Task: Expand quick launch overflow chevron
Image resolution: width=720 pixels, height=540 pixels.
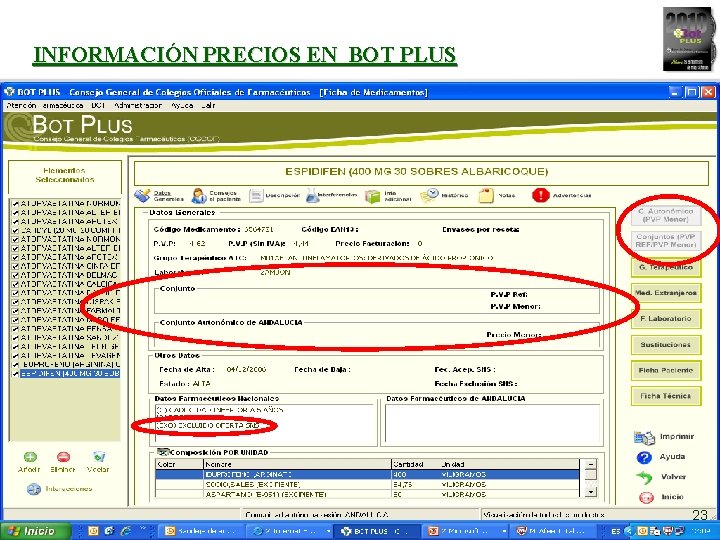Action: [x=143, y=530]
